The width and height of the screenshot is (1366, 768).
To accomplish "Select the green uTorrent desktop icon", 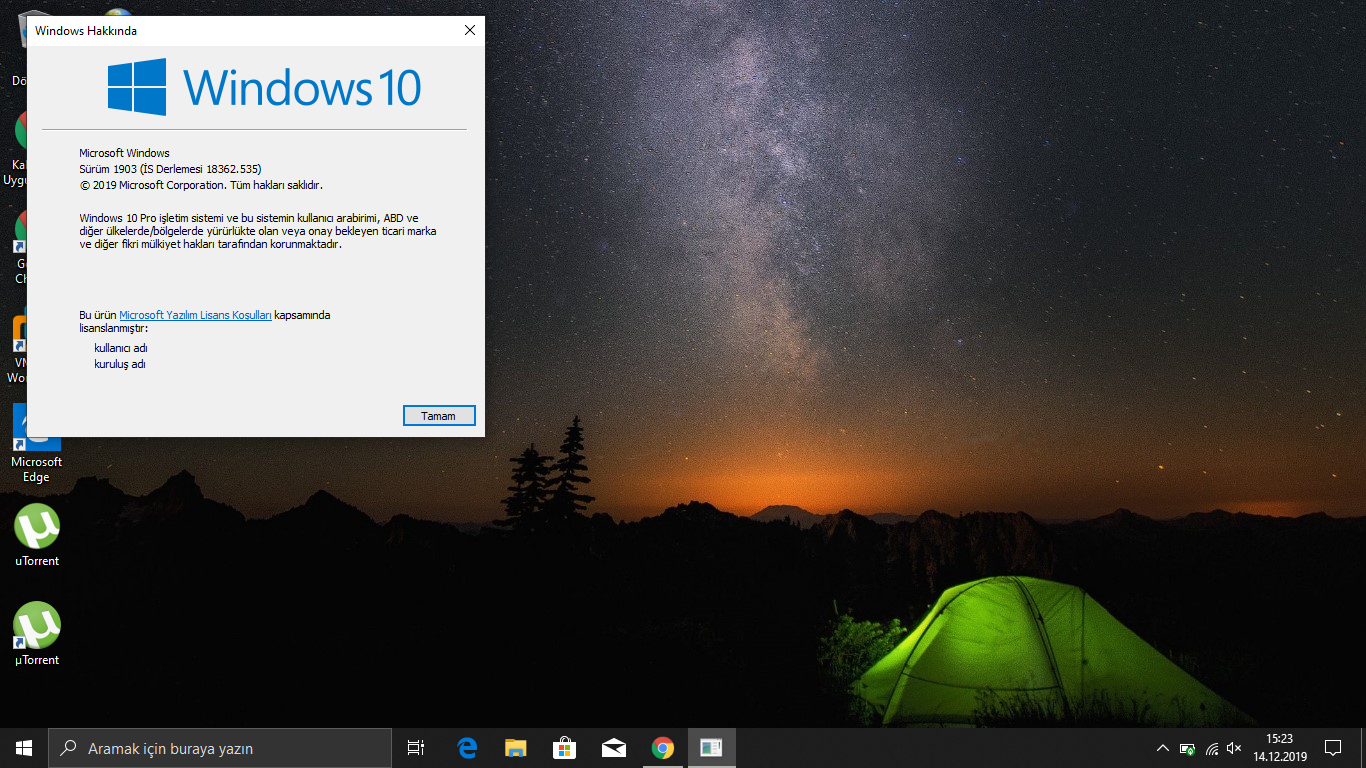I will point(37,536).
